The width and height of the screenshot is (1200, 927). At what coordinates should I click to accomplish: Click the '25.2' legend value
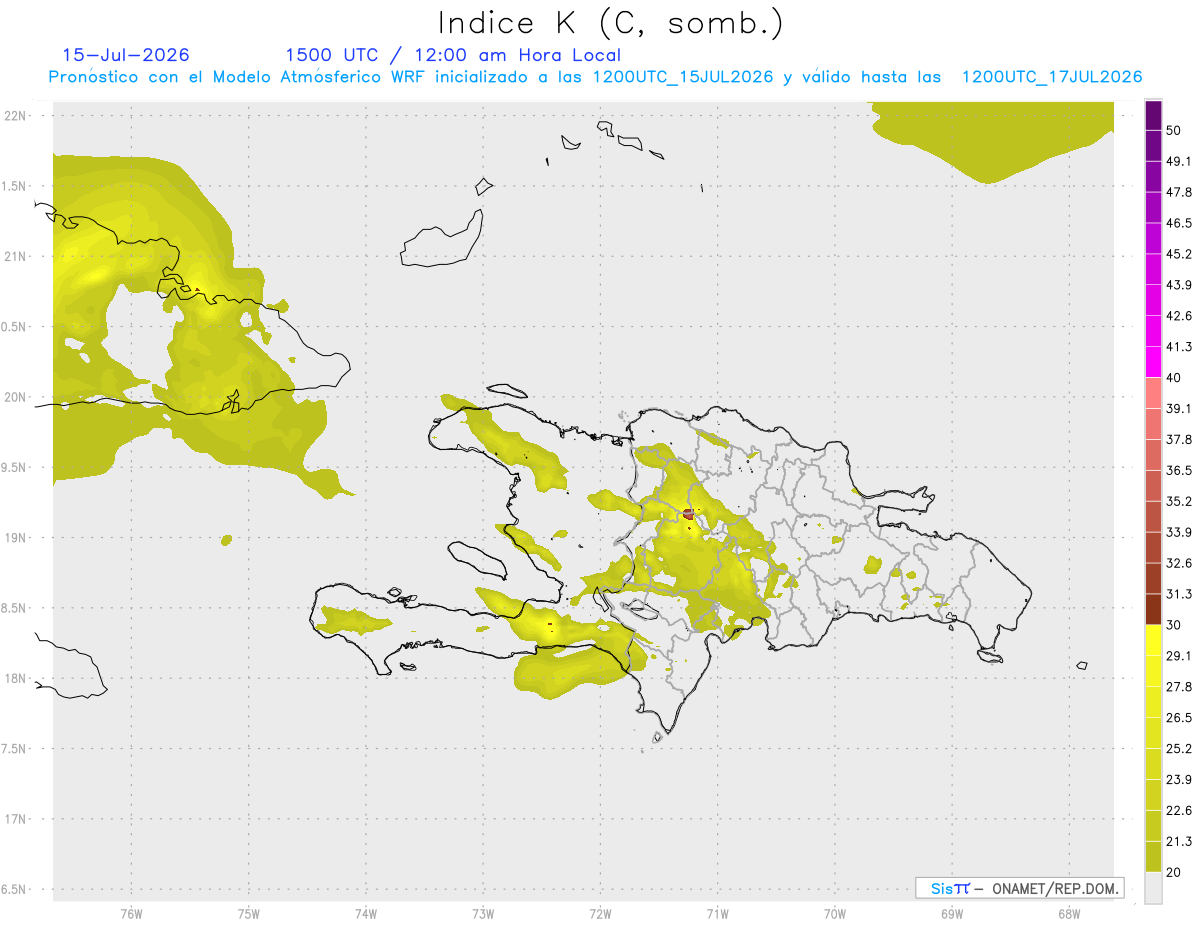[x=1179, y=749]
